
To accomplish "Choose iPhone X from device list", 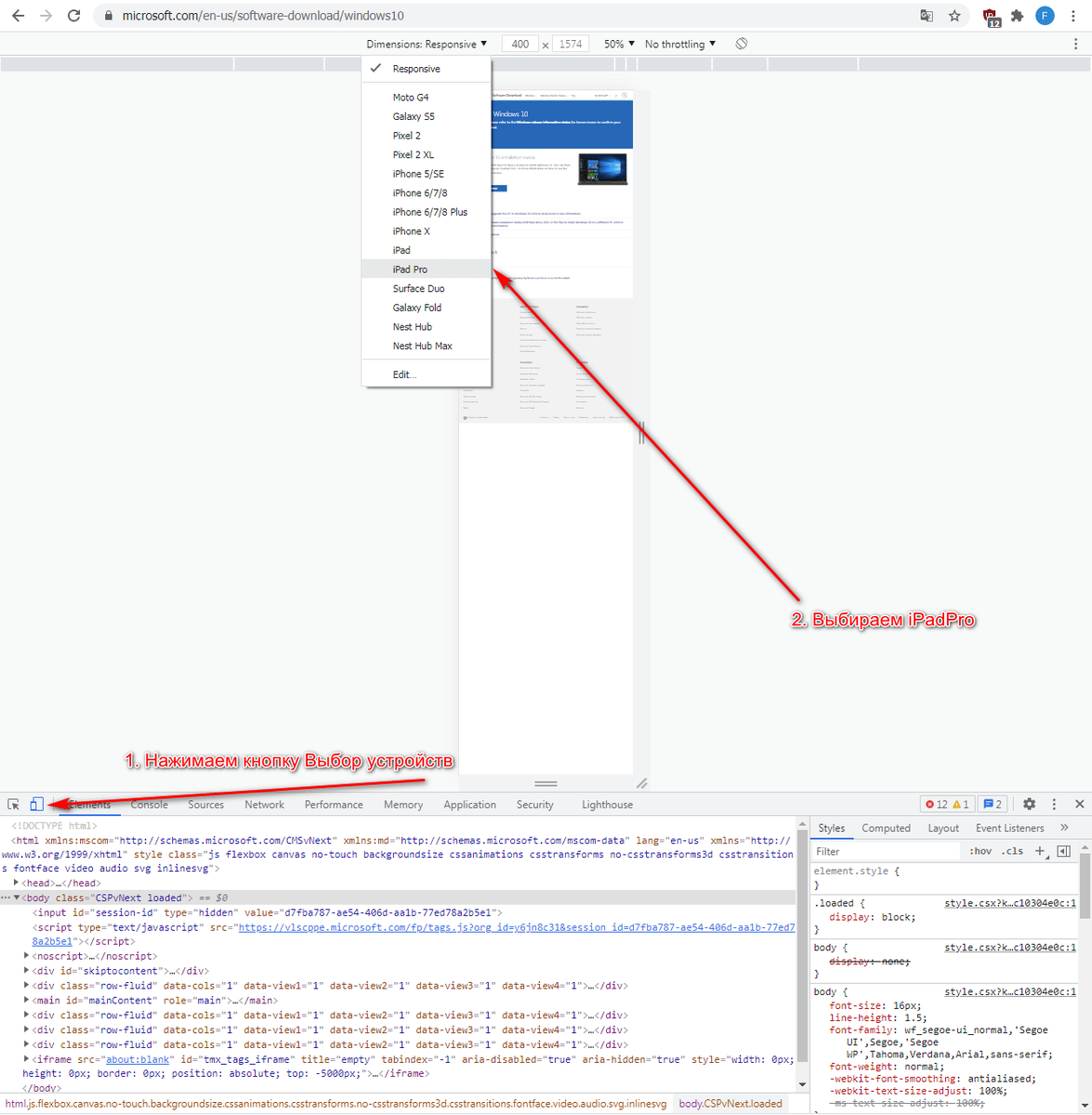I will 426,231.
